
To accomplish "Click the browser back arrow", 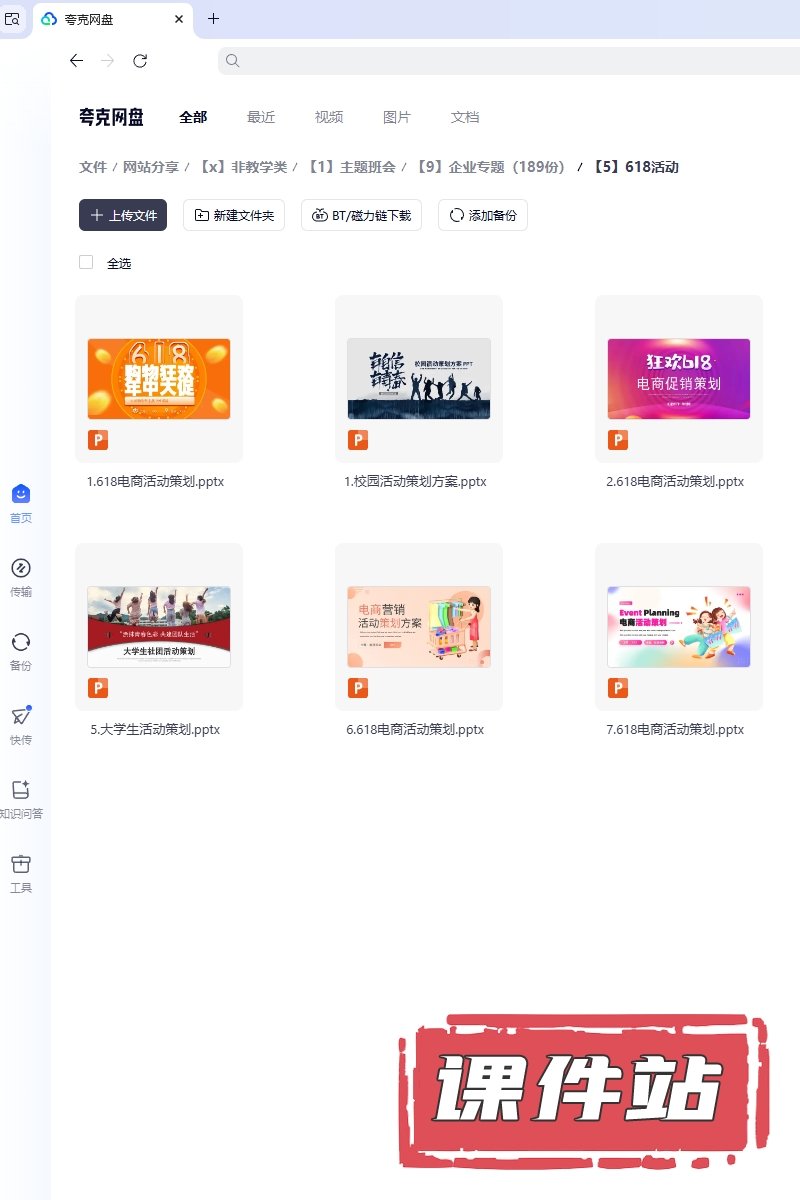I will 76,61.
